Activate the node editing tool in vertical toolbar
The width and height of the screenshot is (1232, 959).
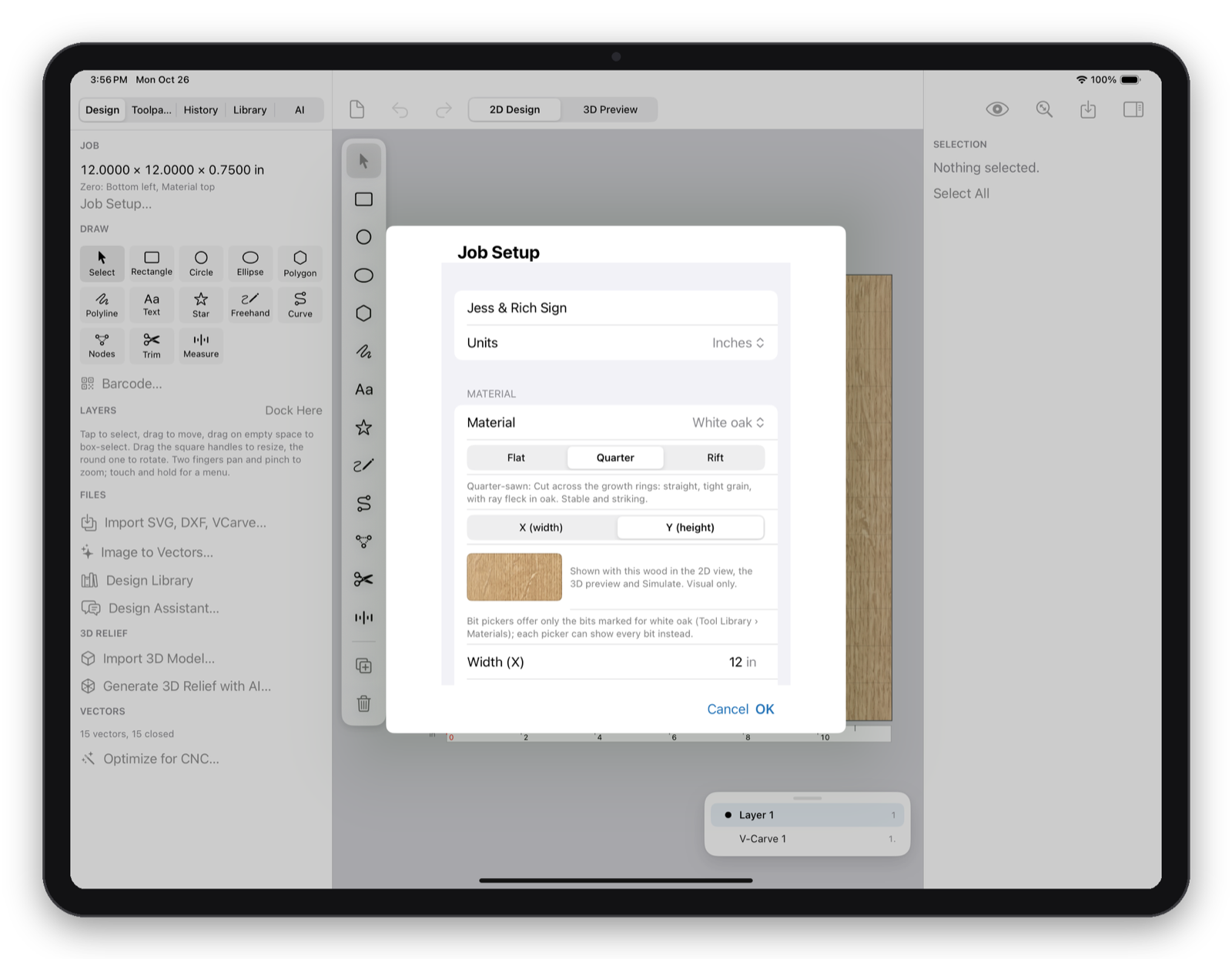click(363, 542)
